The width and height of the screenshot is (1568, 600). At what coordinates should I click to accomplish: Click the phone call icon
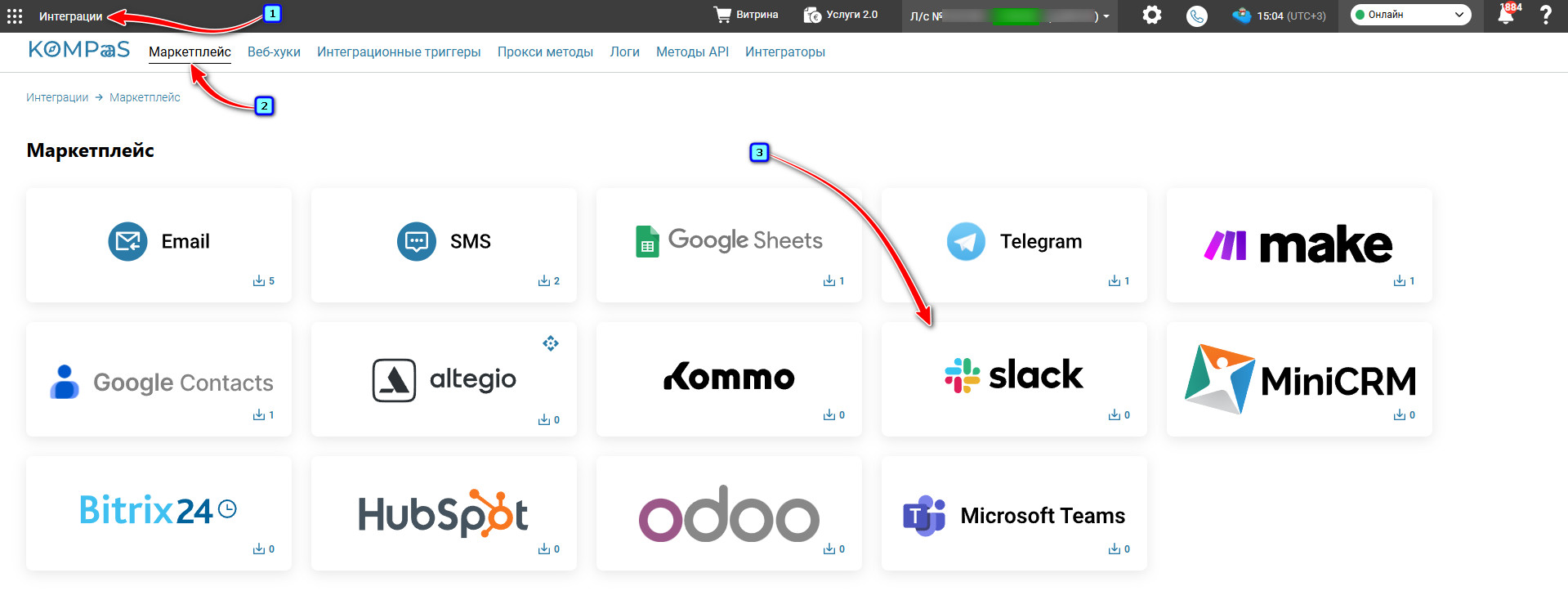tap(1197, 16)
